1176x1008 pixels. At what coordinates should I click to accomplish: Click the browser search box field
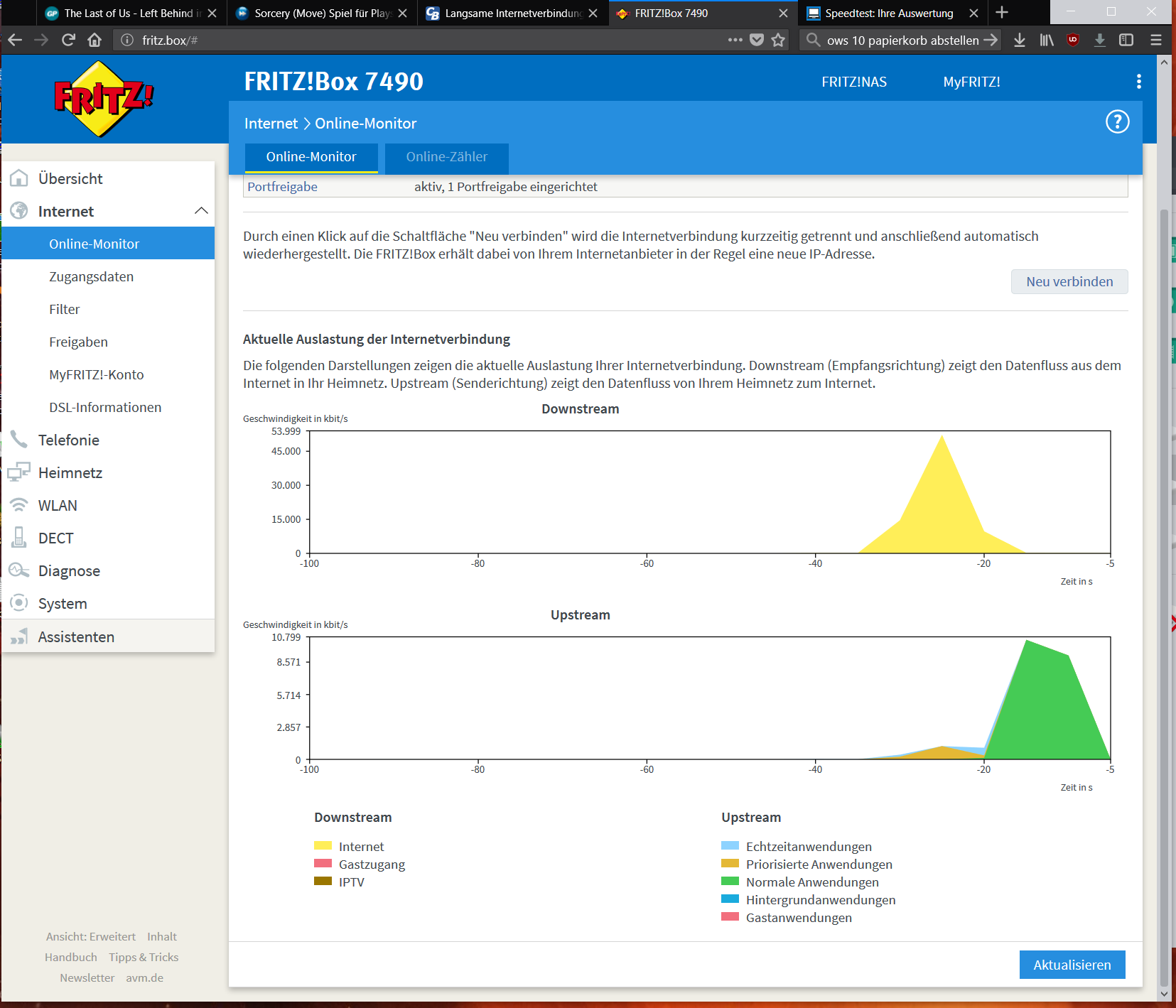(x=900, y=40)
